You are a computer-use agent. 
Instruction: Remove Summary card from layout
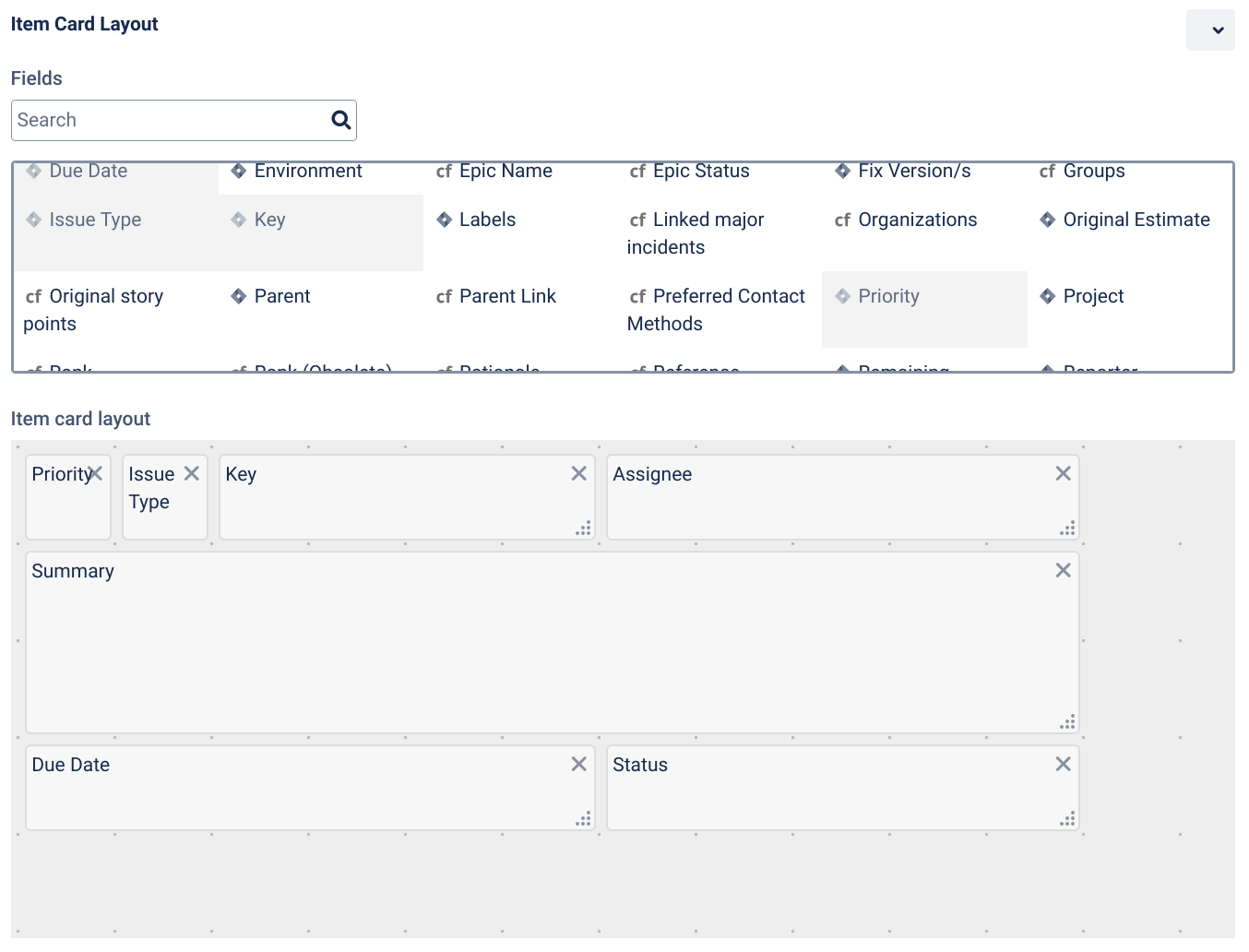1064,570
